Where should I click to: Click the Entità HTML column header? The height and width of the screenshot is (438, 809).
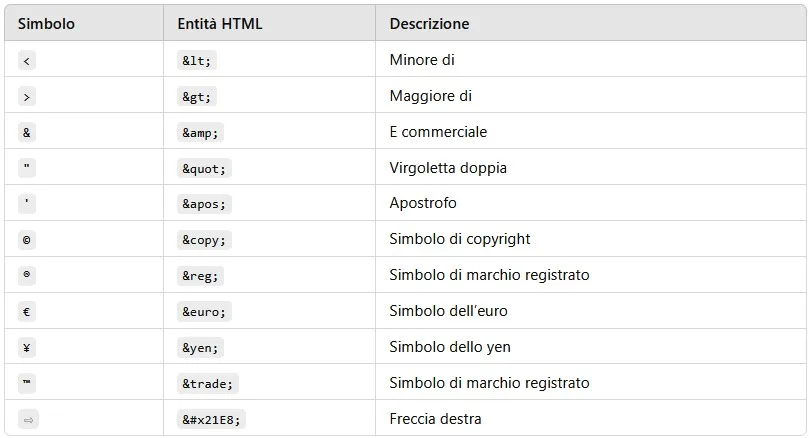click(x=220, y=24)
